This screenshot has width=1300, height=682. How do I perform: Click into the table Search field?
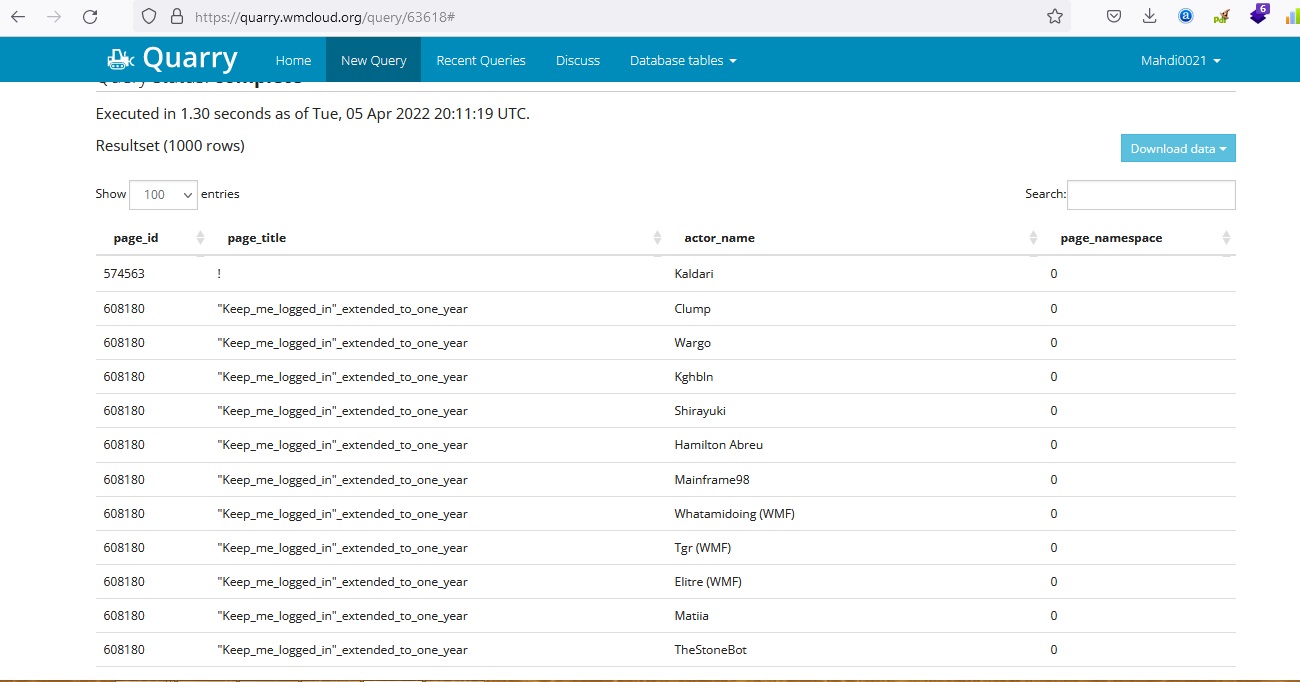coord(1150,195)
